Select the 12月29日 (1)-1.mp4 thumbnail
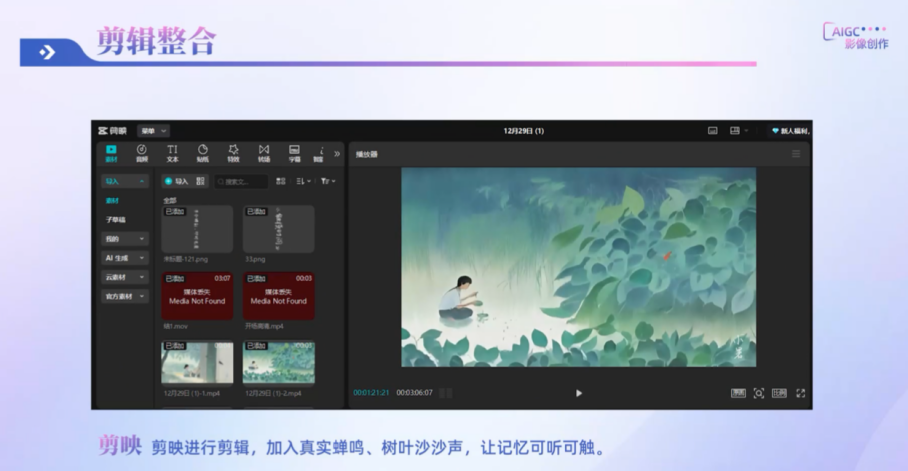 pyautogui.click(x=197, y=363)
